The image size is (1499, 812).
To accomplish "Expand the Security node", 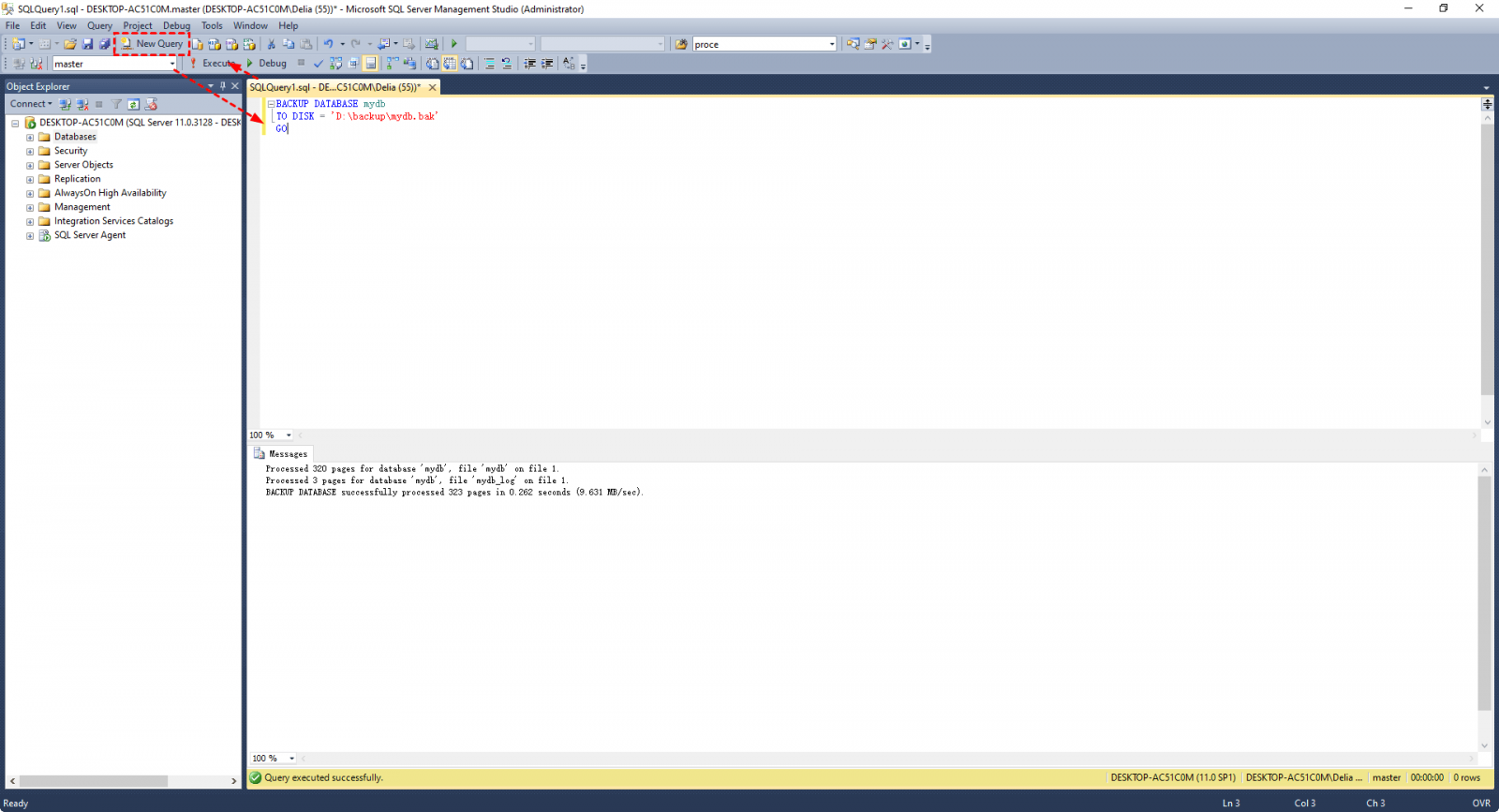I will (30, 152).
